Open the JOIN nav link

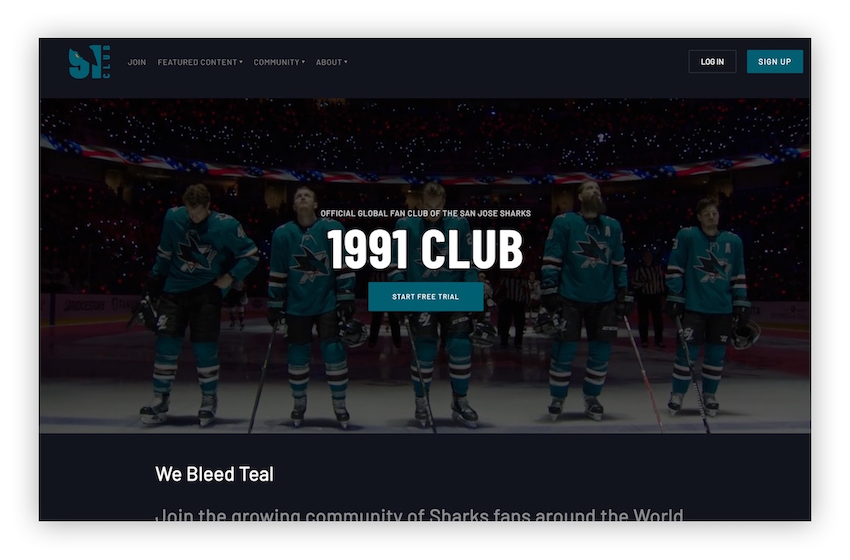pyautogui.click(x=137, y=62)
